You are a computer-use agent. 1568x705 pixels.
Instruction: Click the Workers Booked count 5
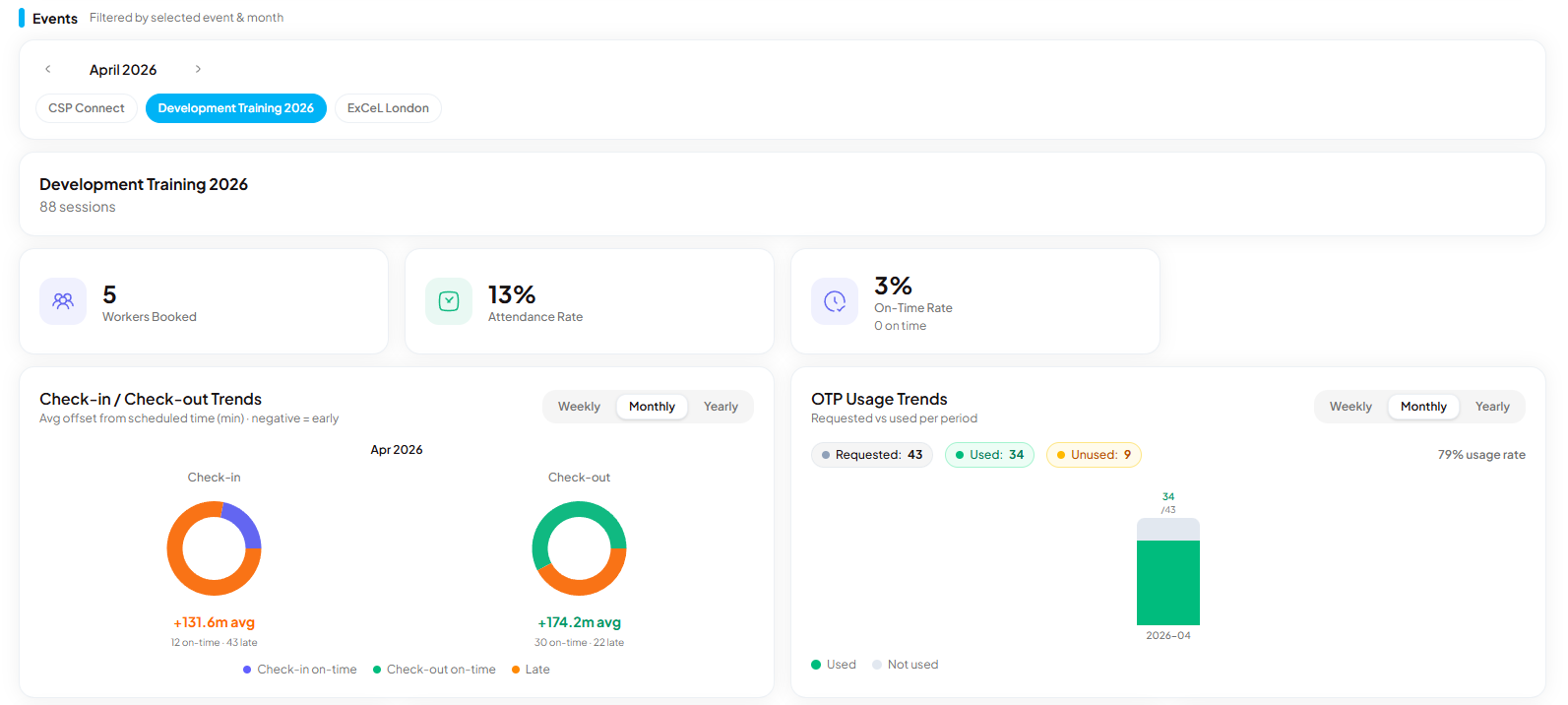pyautogui.click(x=109, y=294)
